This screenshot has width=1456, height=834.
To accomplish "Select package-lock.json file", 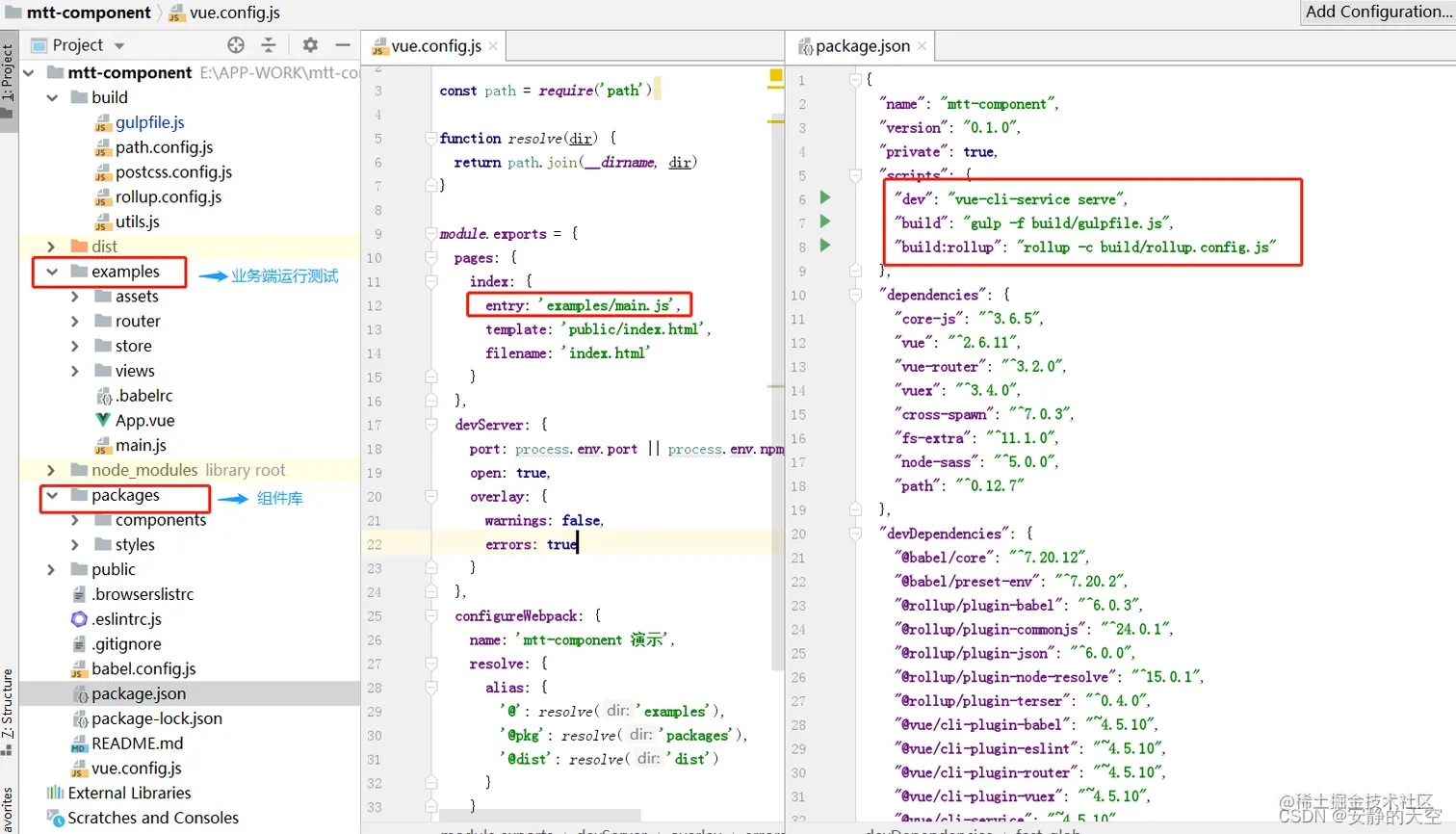I will click(x=157, y=718).
